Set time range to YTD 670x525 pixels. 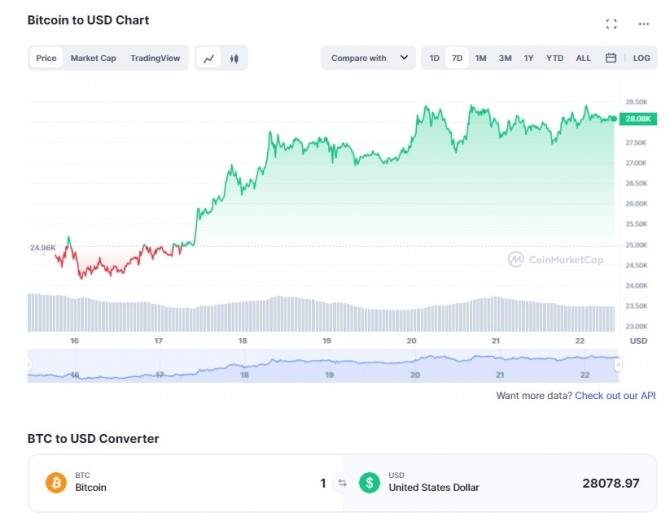(x=555, y=58)
